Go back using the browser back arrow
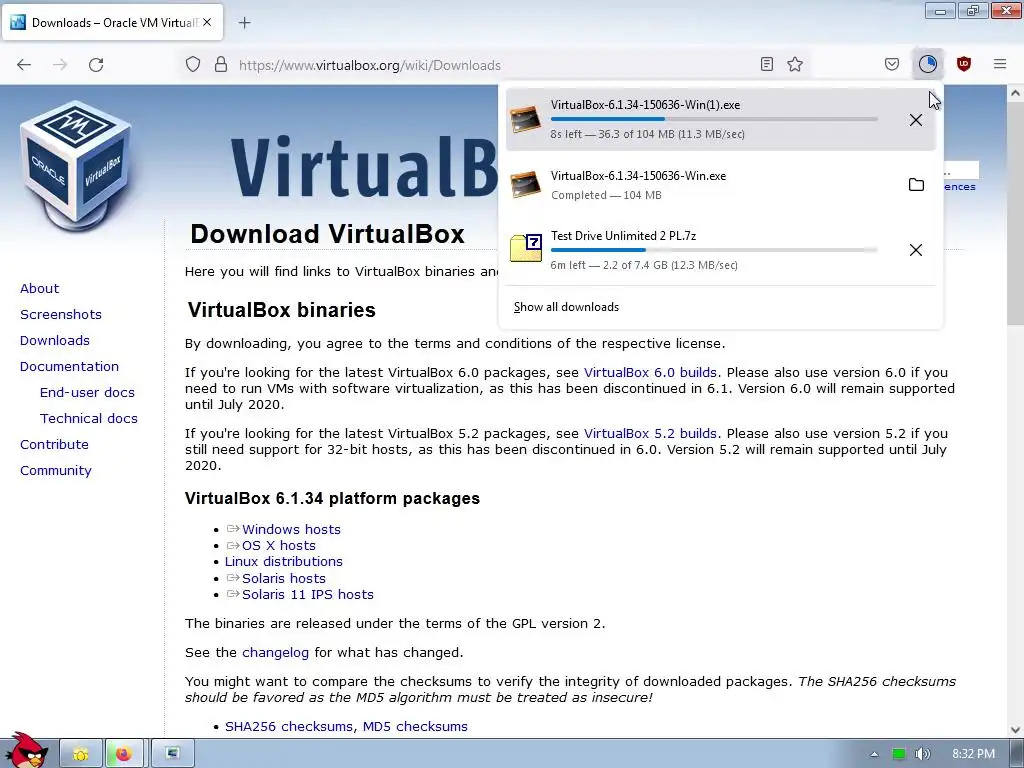This screenshot has width=1024, height=768. pos(24,65)
